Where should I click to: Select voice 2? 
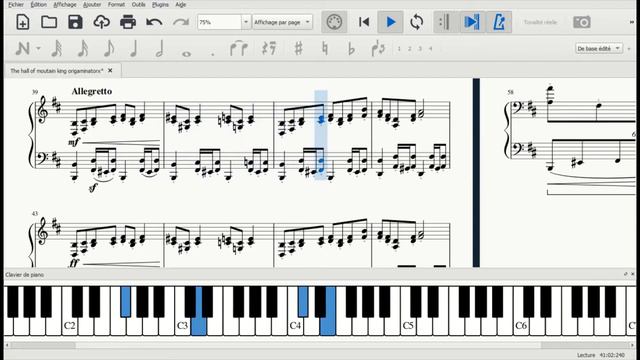click(x=409, y=49)
